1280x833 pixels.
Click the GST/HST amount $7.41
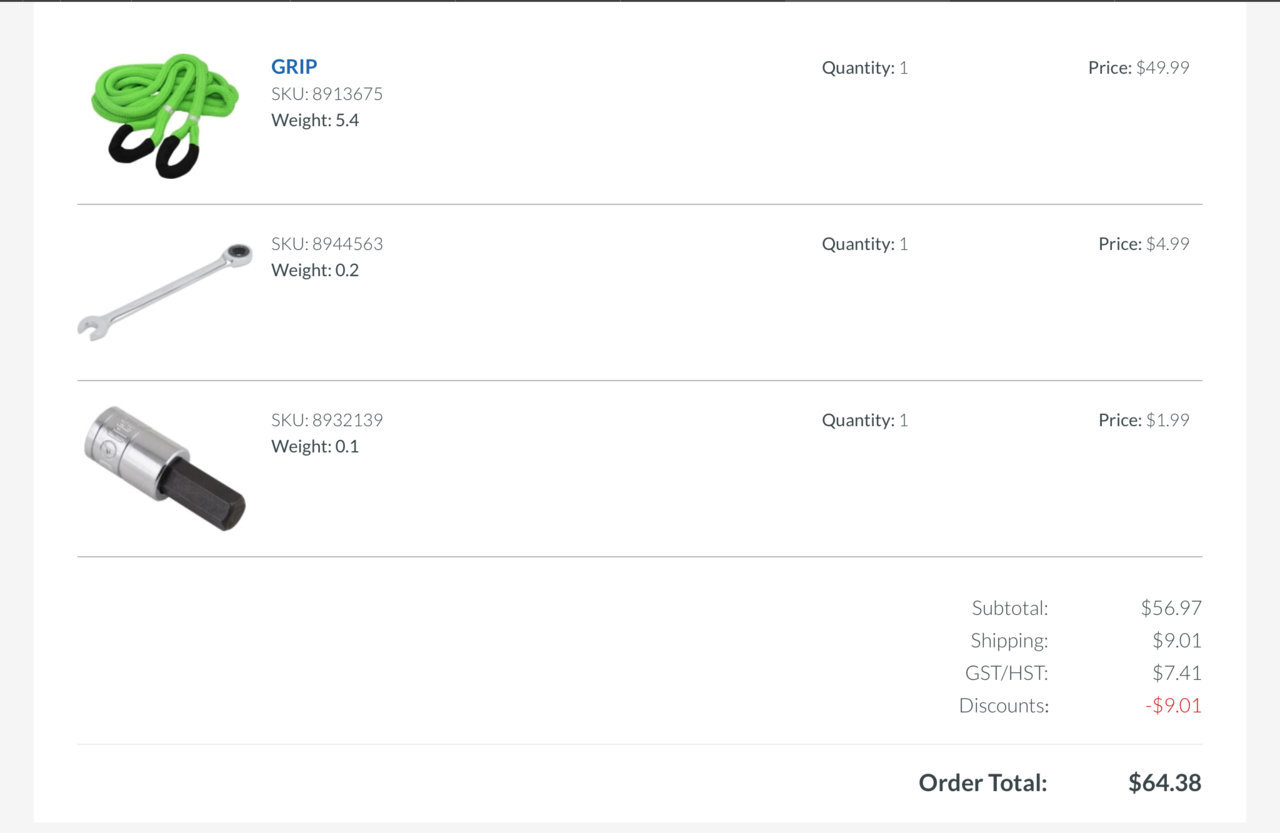pos(1177,673)
